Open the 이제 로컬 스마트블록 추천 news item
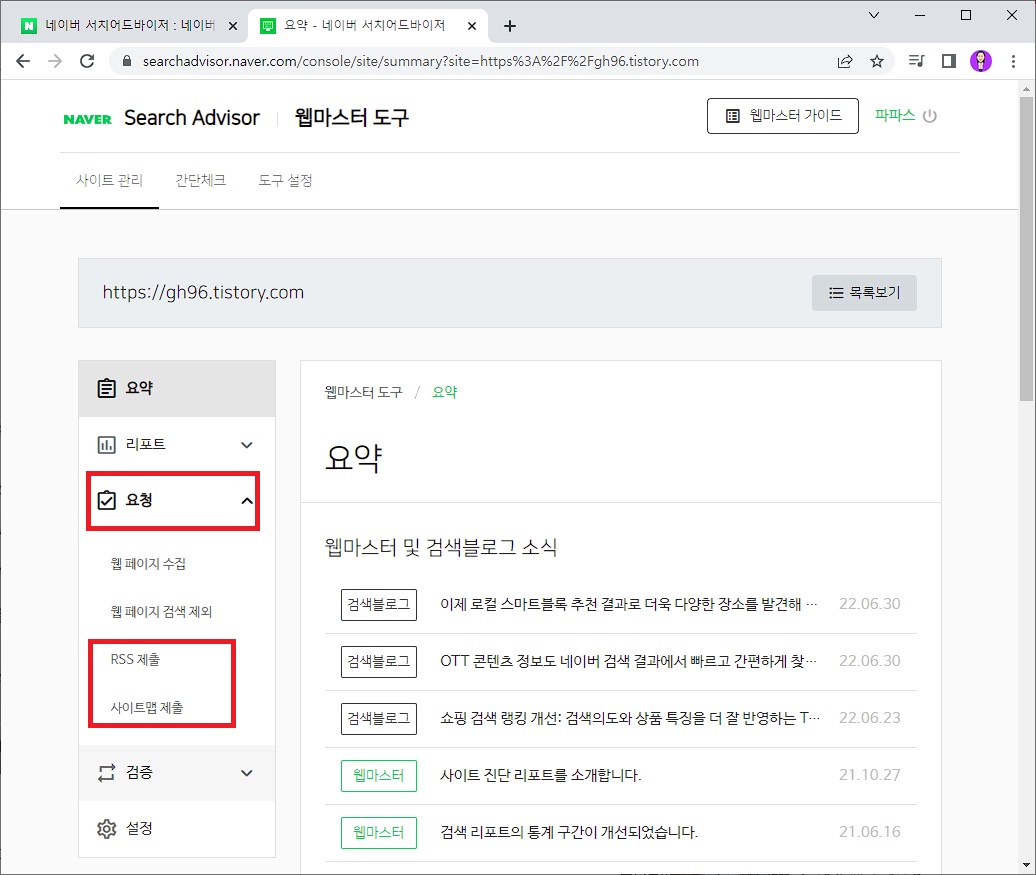 [628, 604]
